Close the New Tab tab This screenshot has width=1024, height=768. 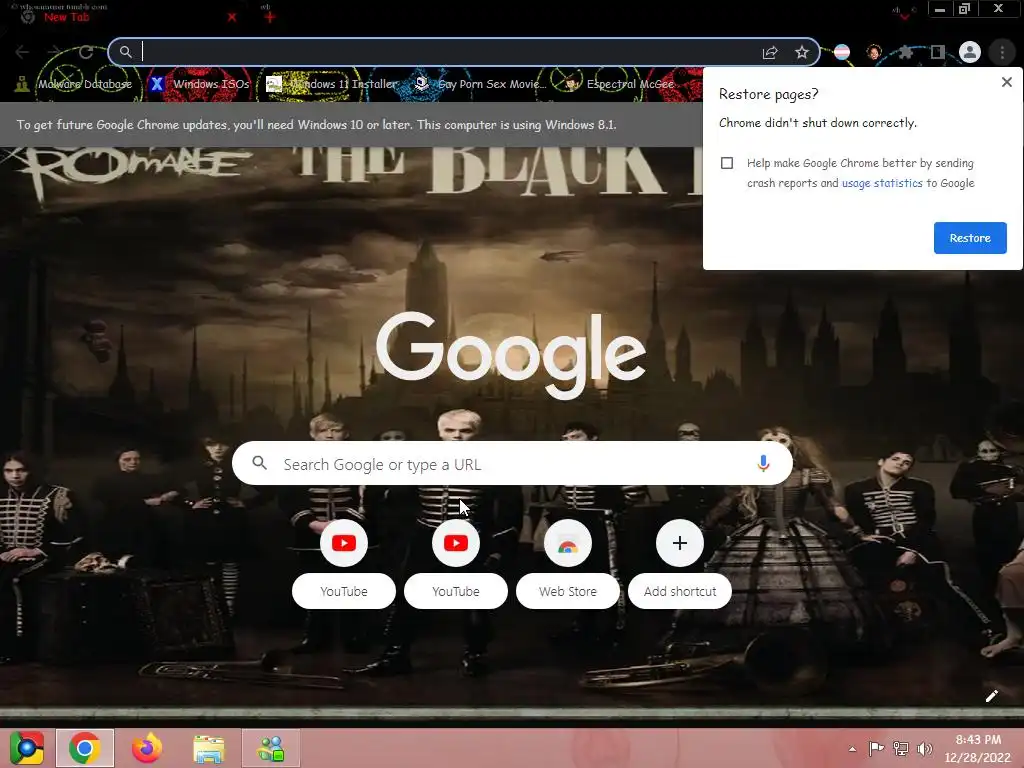[x=232, y=17]
